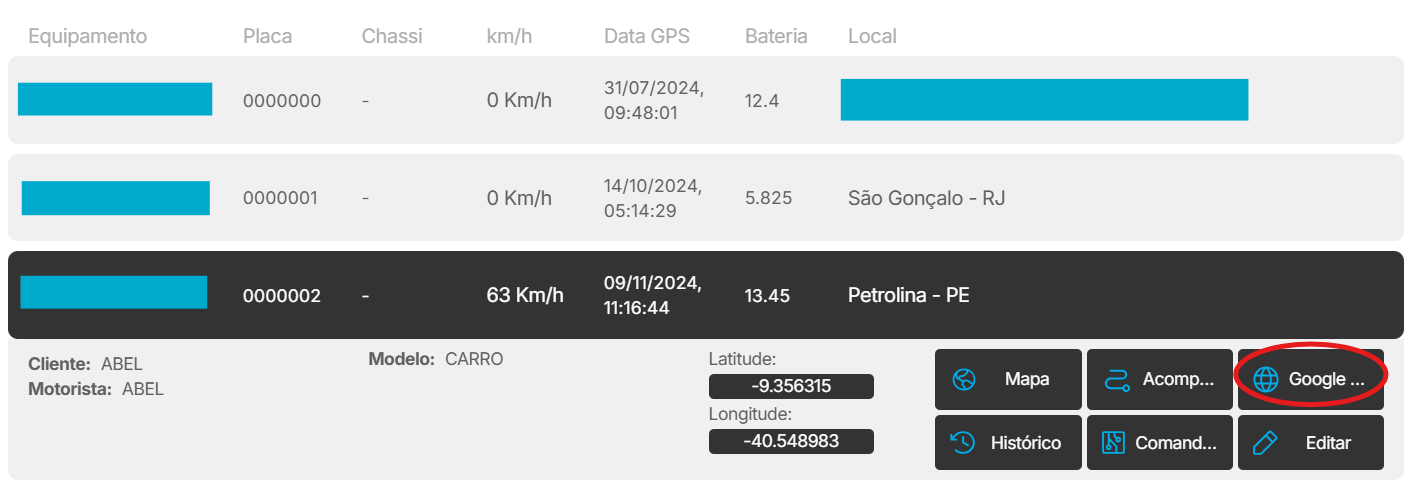Collapse the selected Petrolina - PE row
Viewport: 1416px width, 488px height.
coord(908,295)
